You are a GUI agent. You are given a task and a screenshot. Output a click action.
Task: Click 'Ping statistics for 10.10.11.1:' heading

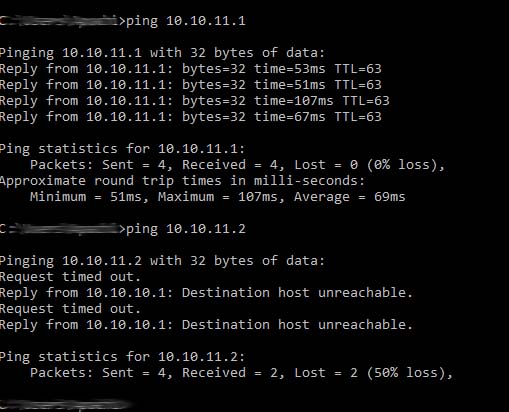coord(122,149)
